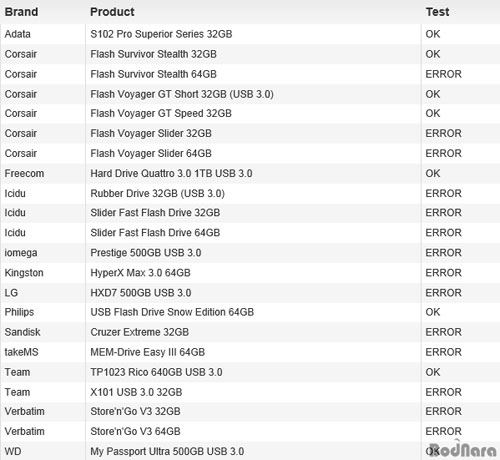Select Hard Drive Quattro 3.0 1TB entry
This screenshot has width=500, height=460.
tap(171, 173)
